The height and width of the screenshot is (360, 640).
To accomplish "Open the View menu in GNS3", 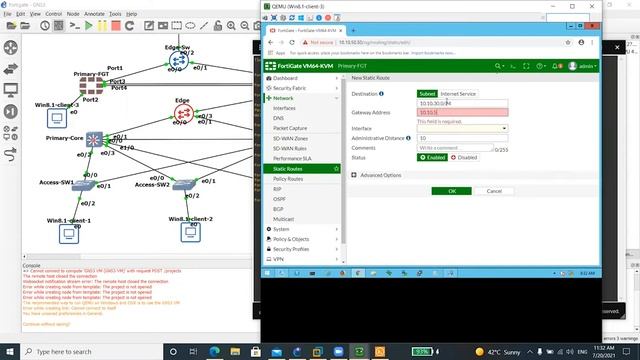I will 35,14.
